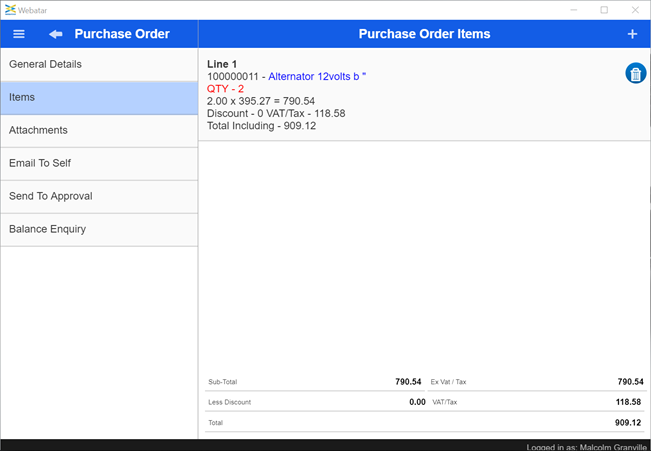Click the Webatar app logo icon
Screen dimensions: 651x451
click(10, 10)
